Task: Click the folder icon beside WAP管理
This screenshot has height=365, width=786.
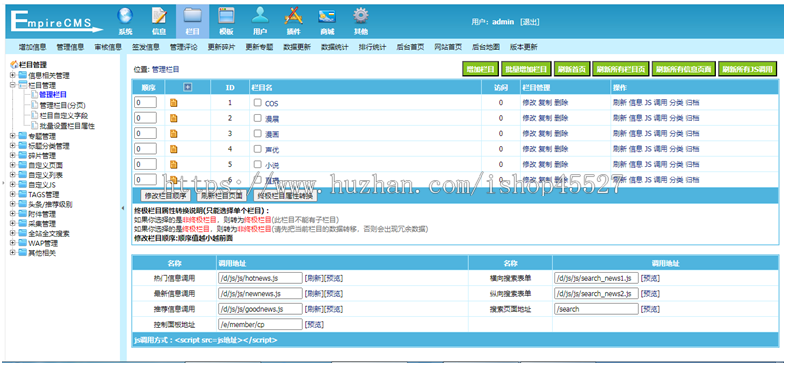Action: pos(23,243)
